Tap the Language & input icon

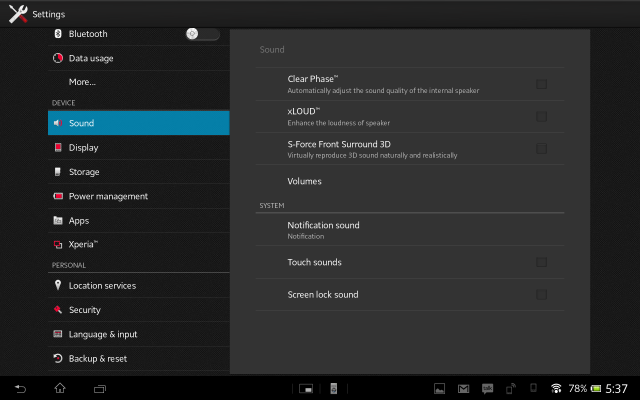(x=58, y=334)
